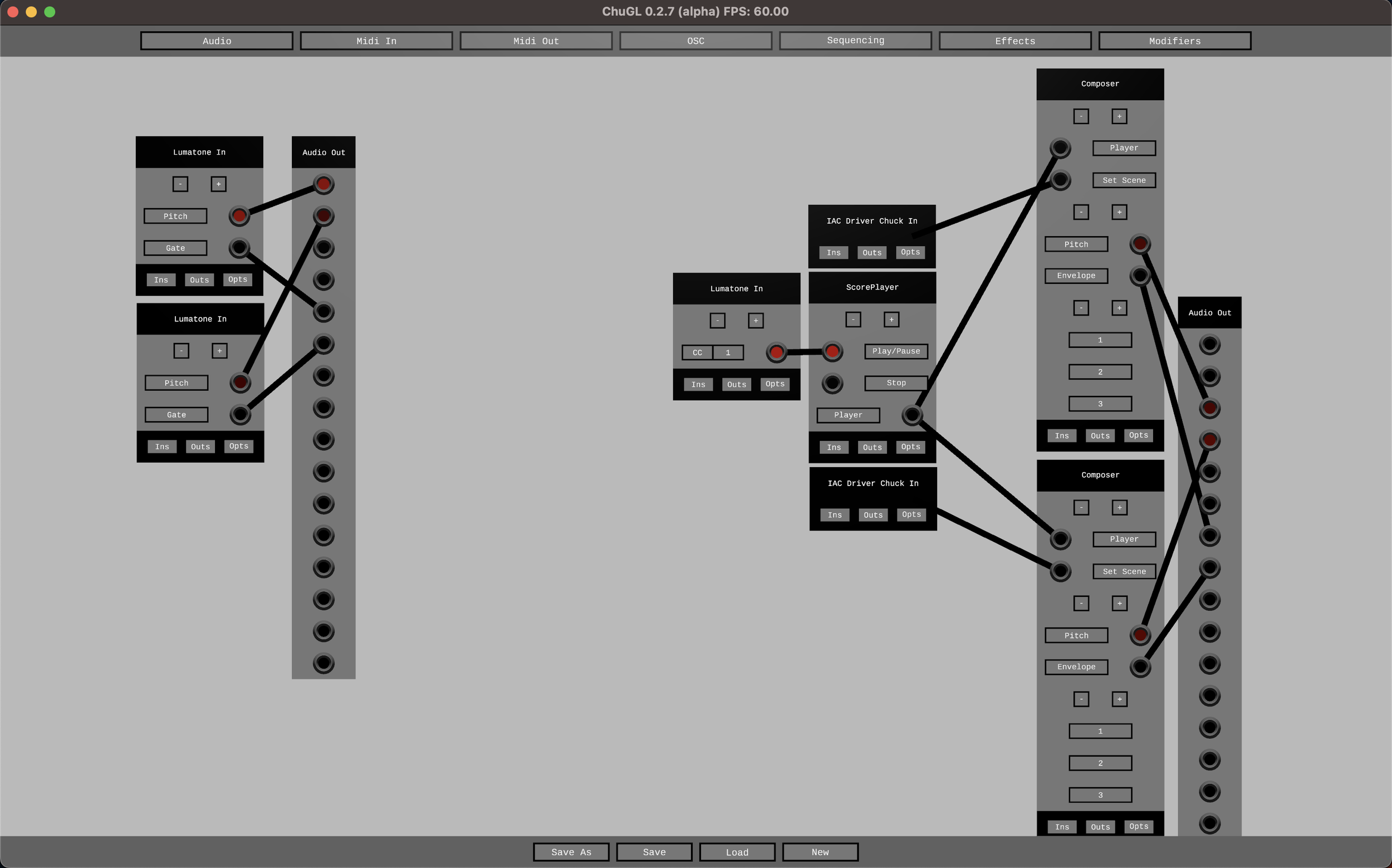
Task: Open the Effects menu tab
Action: (x=1015, y=41)
